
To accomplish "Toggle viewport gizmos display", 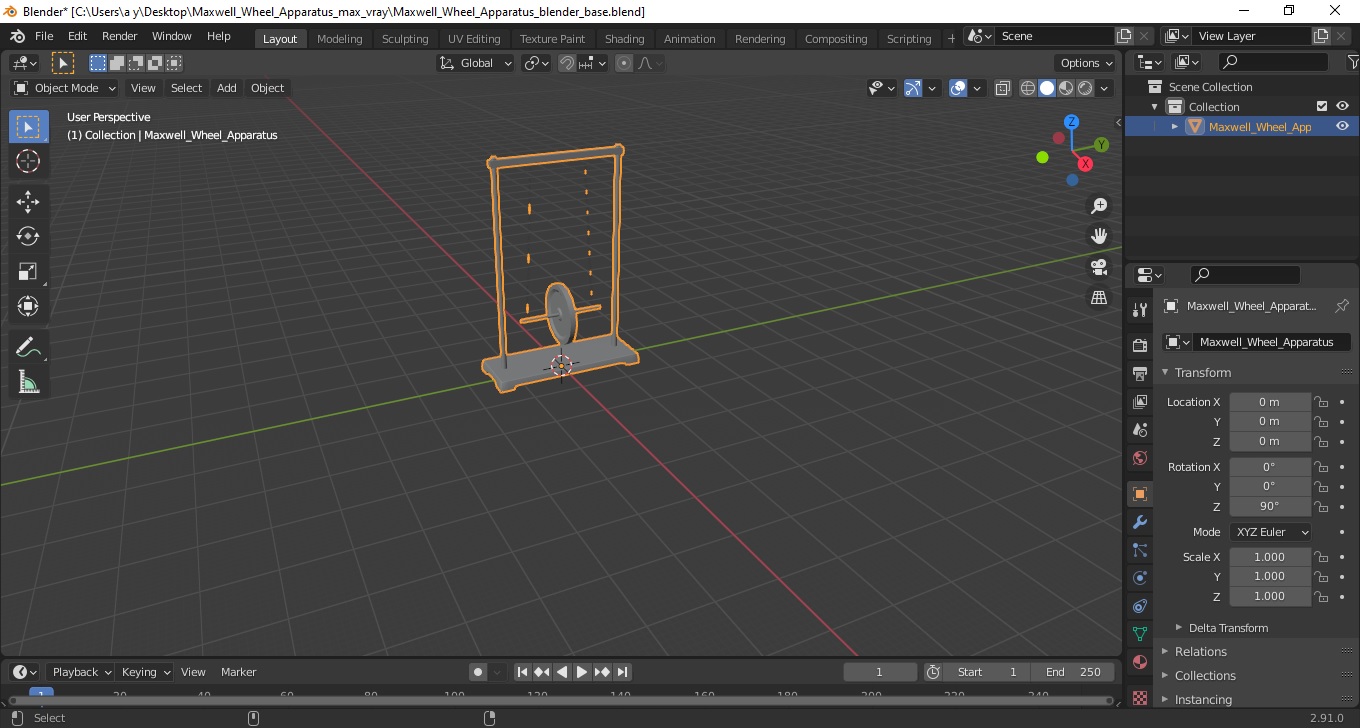I will click(x=913, y=88).
